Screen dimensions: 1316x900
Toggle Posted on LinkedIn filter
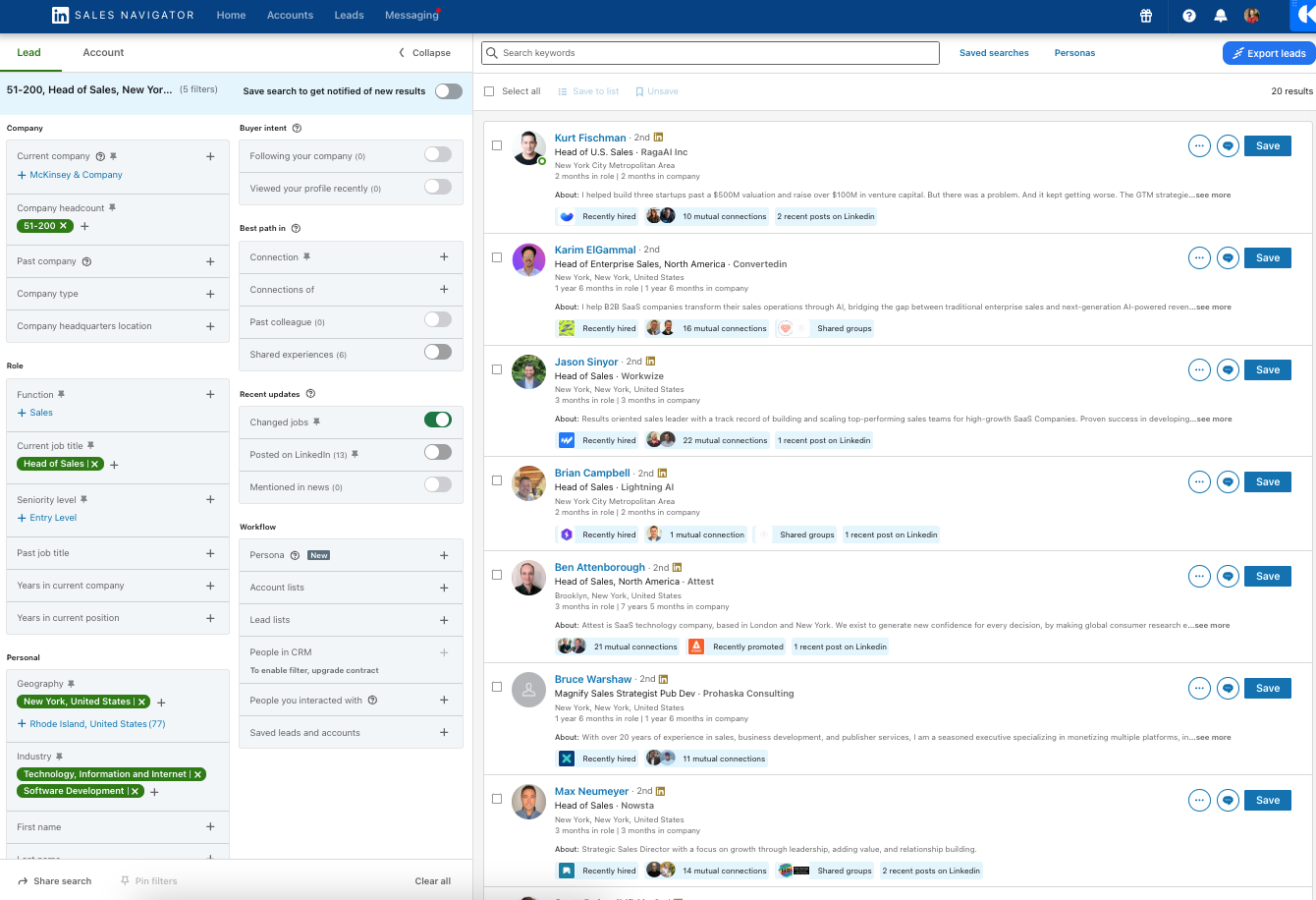pyautogui.click(x=438, y=453)
